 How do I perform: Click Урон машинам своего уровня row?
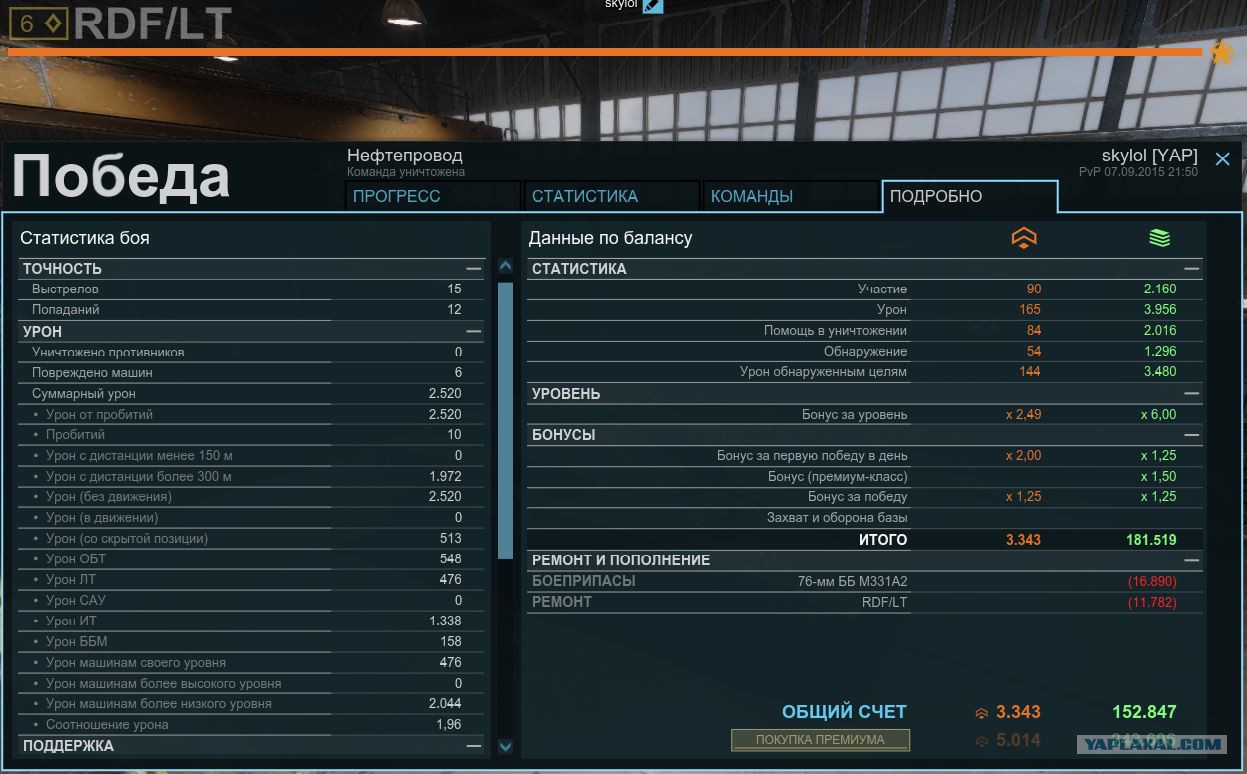[x=251, y=662]
